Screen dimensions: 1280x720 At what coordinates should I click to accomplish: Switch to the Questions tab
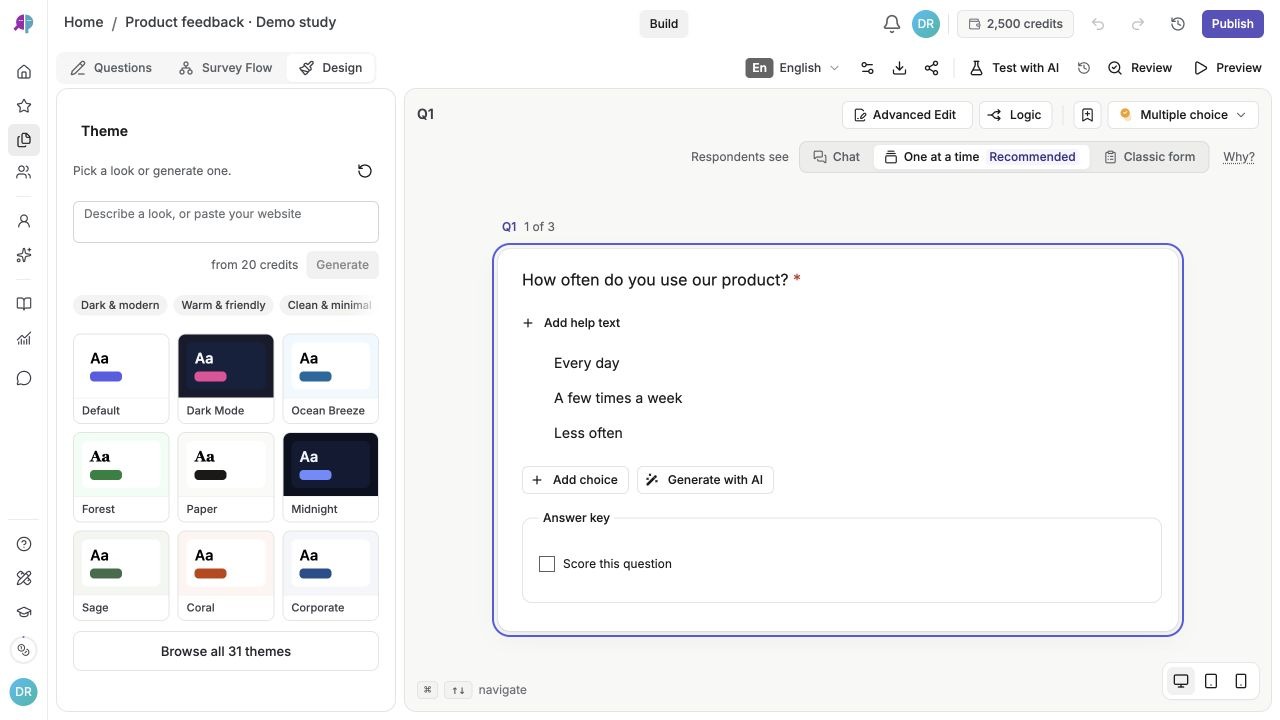[x=111, y=68]
